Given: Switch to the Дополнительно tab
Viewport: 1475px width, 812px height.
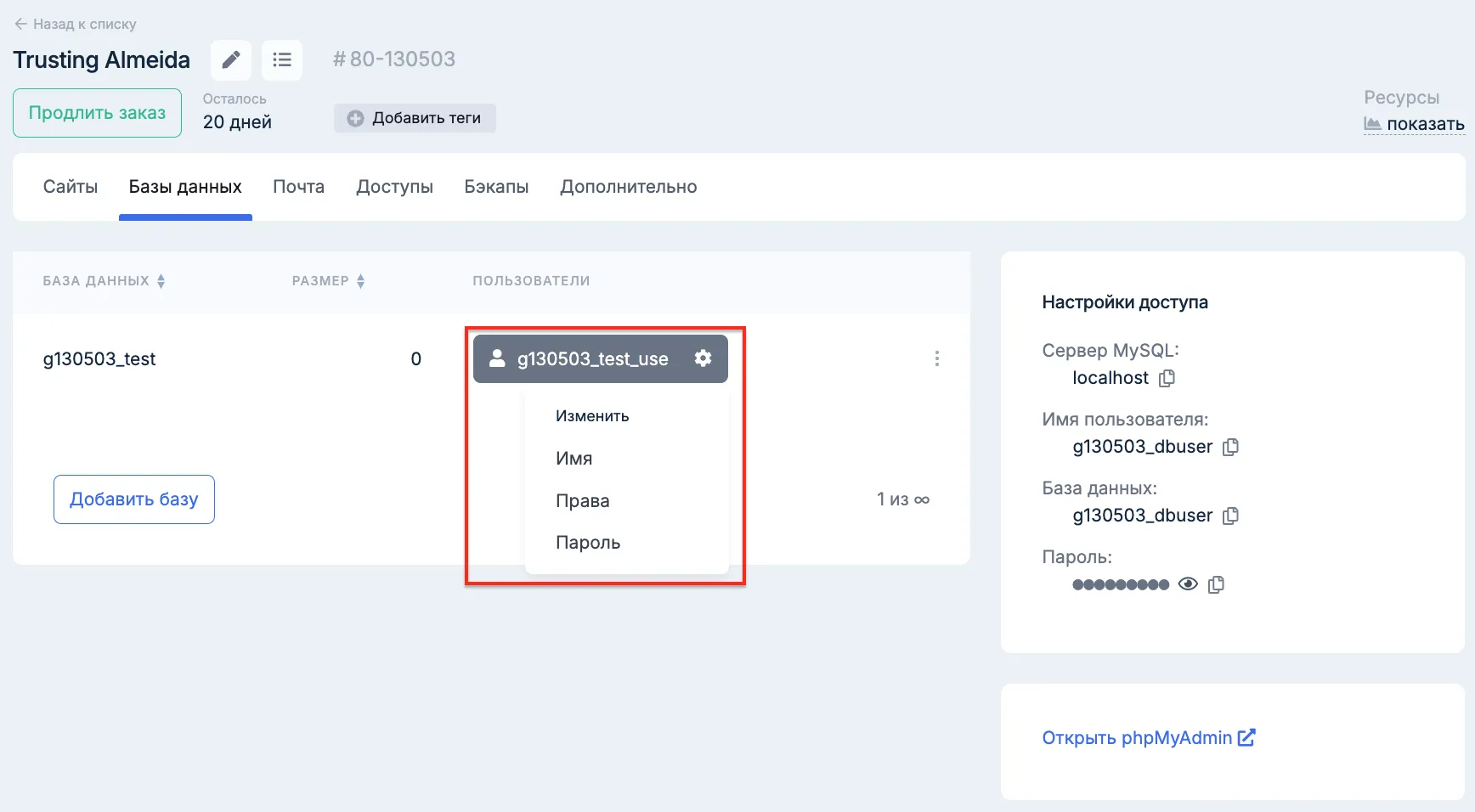Looking at the screenshot, I should [x=628, y=187].
